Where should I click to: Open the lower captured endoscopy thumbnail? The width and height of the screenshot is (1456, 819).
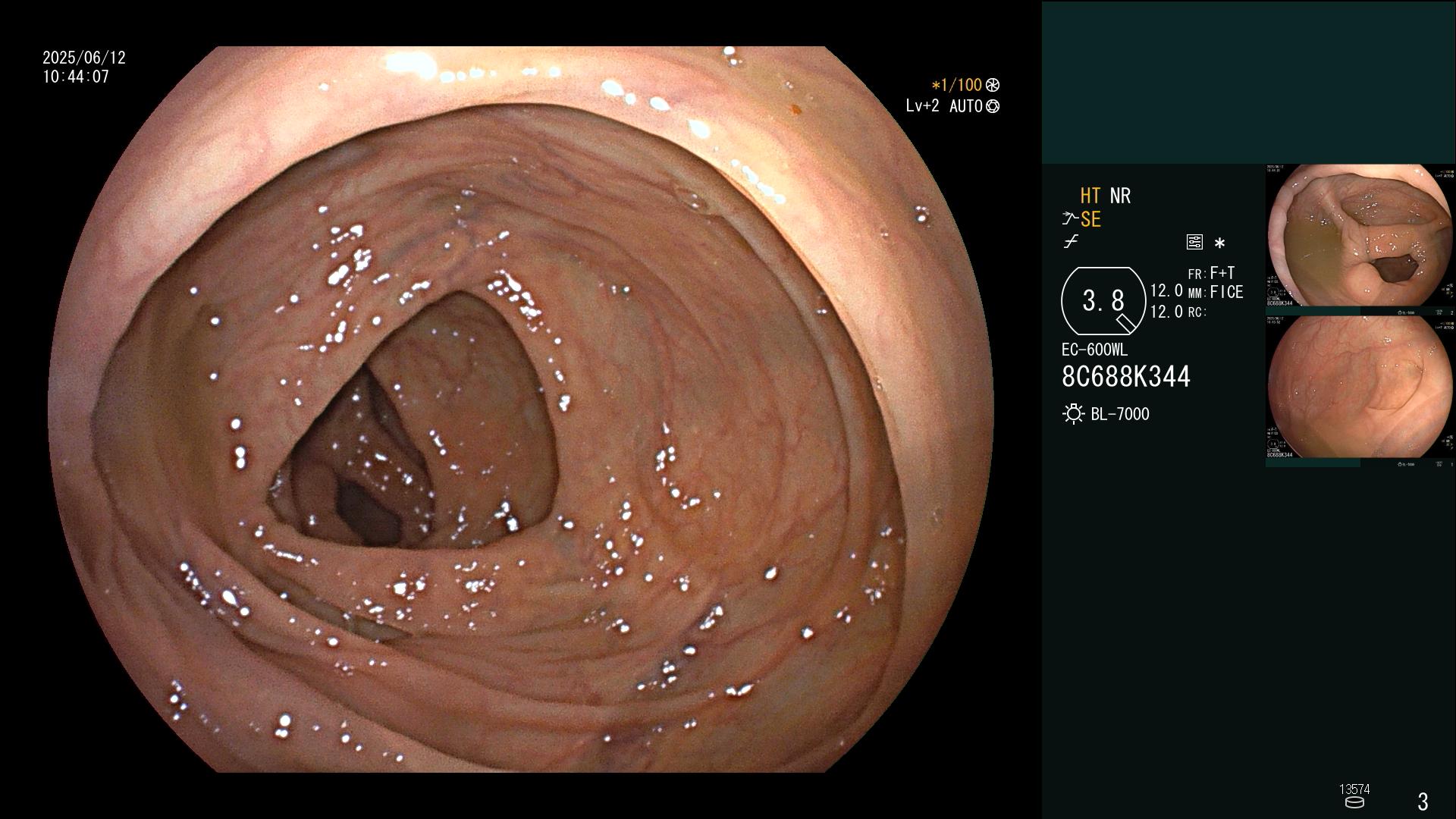[x=1360, y=388]
